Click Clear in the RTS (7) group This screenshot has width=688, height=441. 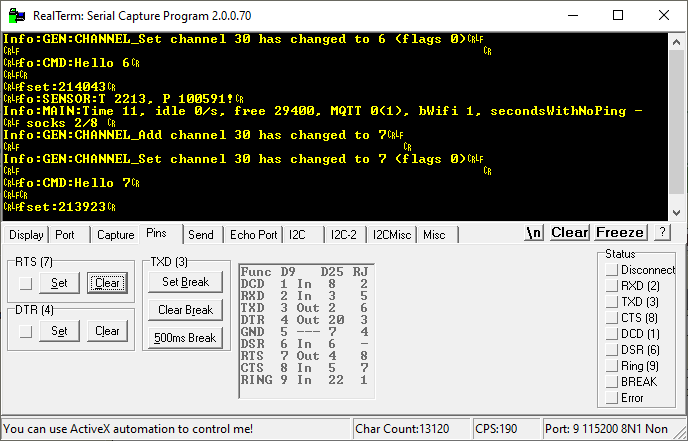pyautogui.click(x=107, y=283)
